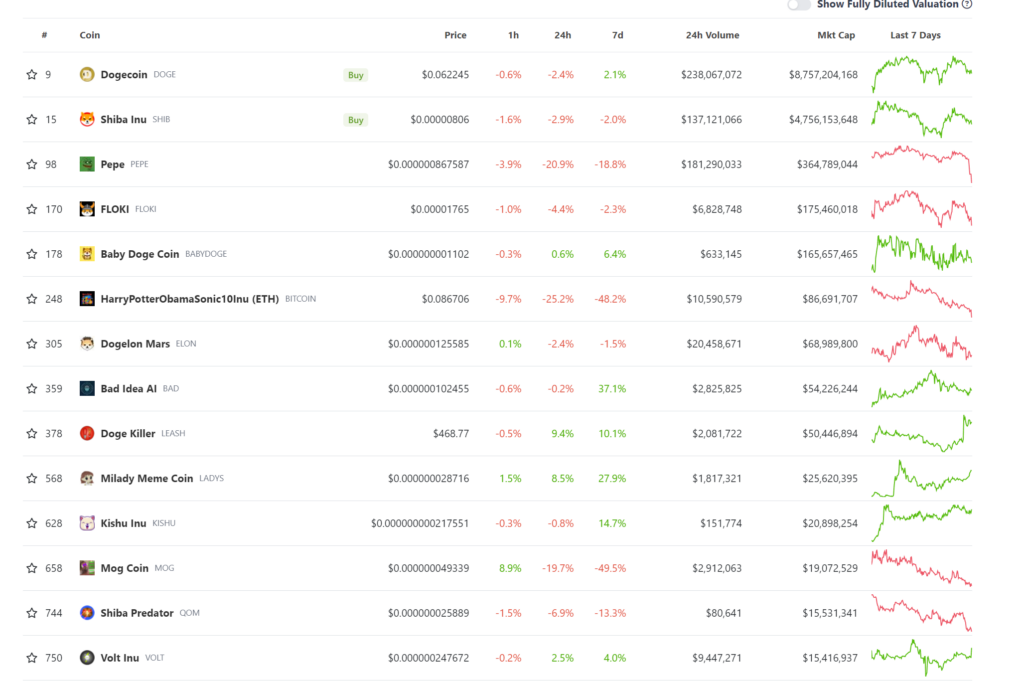Click Dogelon Mars 1h change 0.1%

click(x=510, y=344)
